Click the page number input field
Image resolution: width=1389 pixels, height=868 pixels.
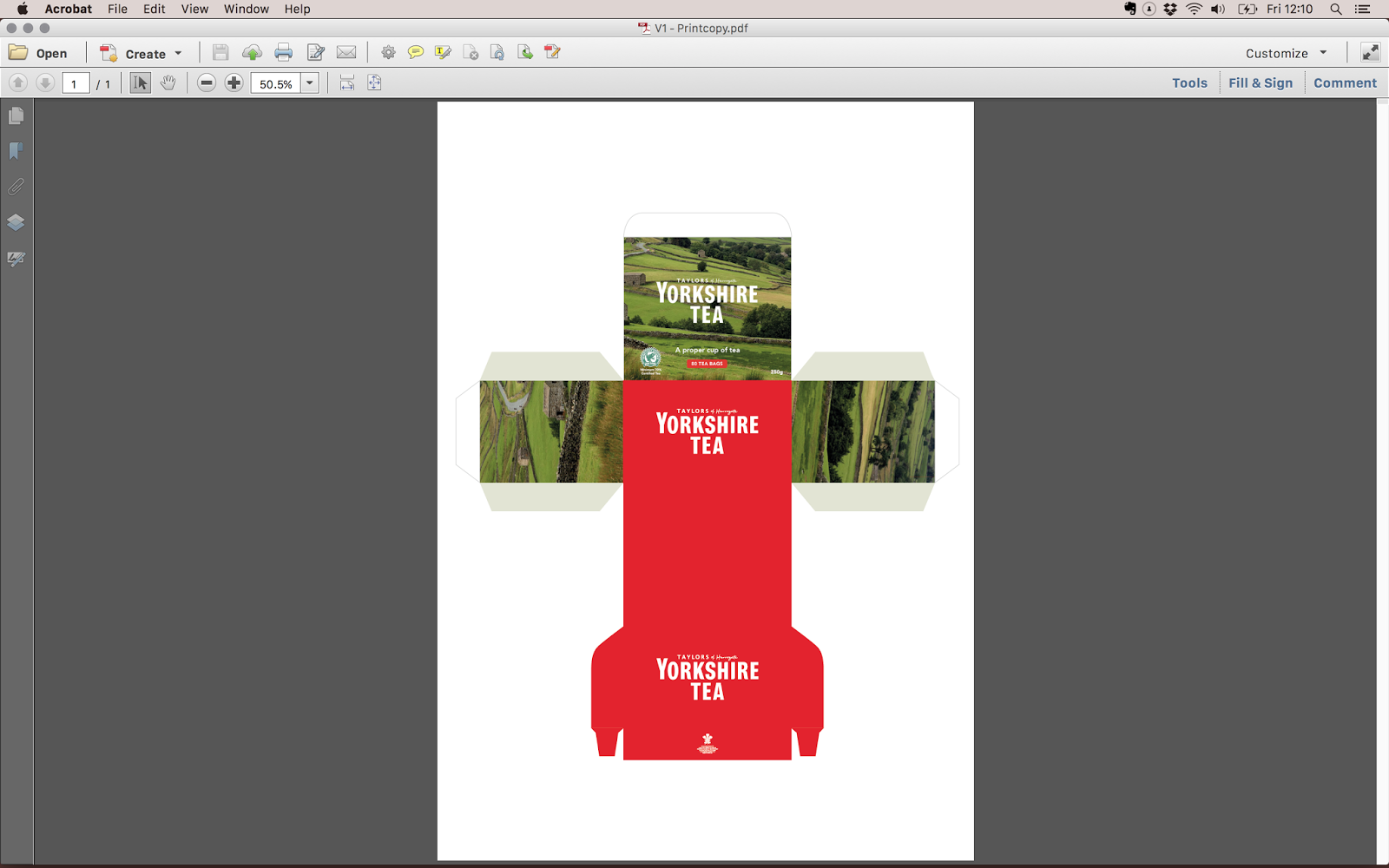(75, 83)
